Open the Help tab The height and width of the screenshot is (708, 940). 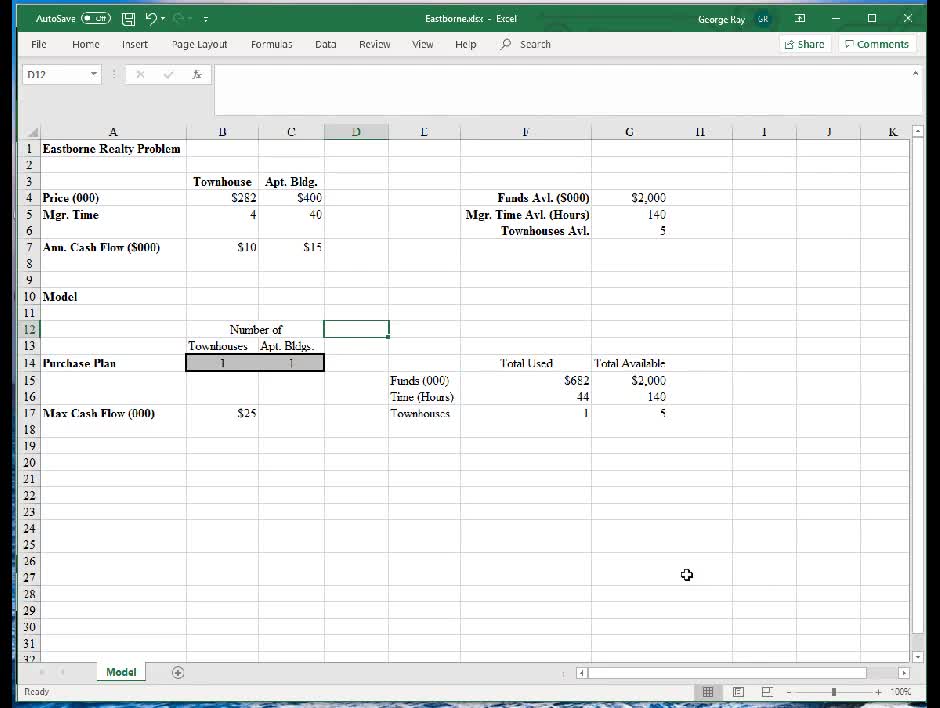pyautogui.click(x=465, y=44)
